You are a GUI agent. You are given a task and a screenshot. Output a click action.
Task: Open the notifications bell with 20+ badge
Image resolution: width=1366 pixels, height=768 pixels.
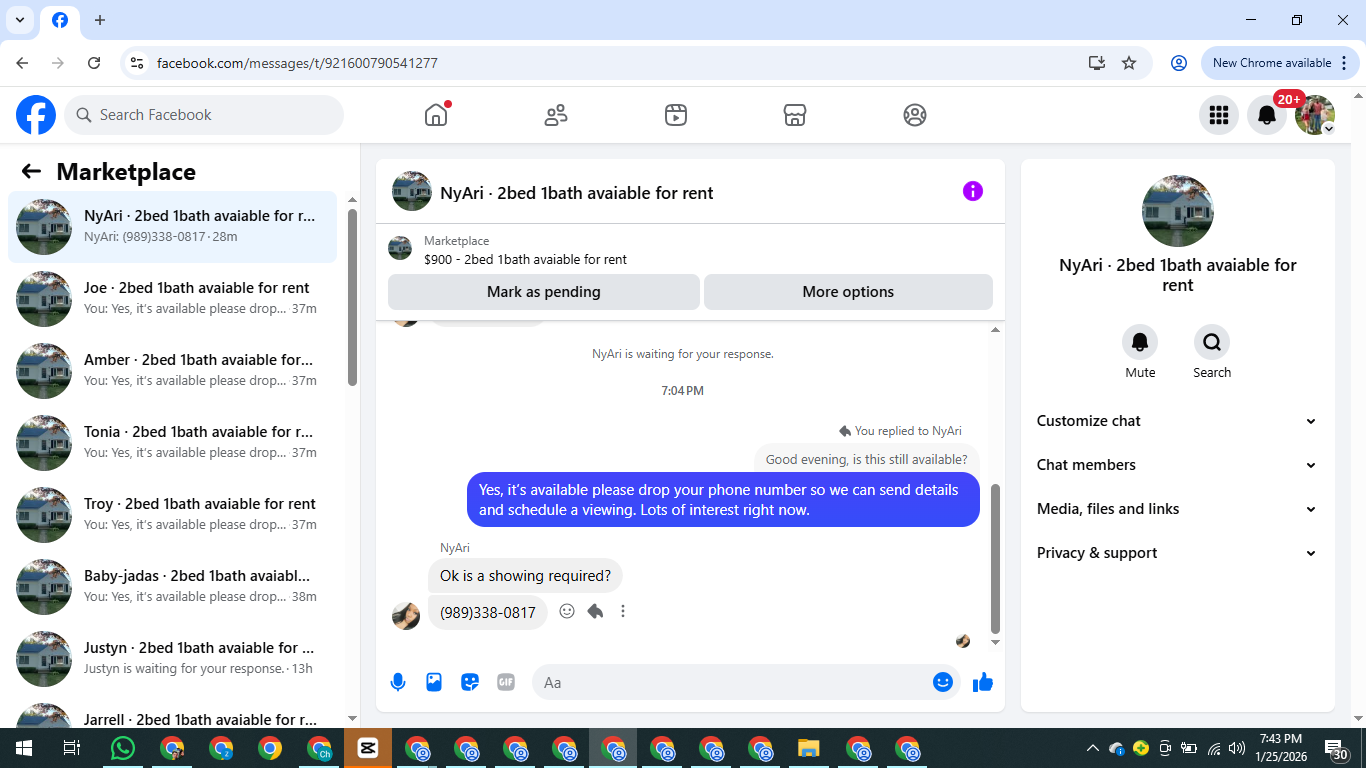click(1267, 115)
